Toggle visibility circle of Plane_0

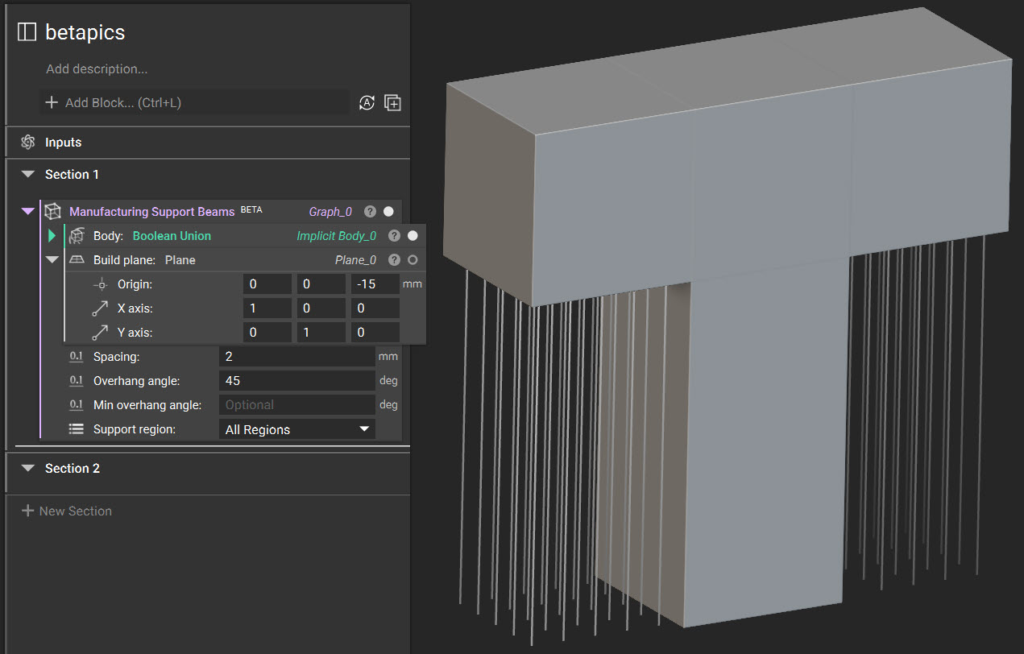coord(413,259)
